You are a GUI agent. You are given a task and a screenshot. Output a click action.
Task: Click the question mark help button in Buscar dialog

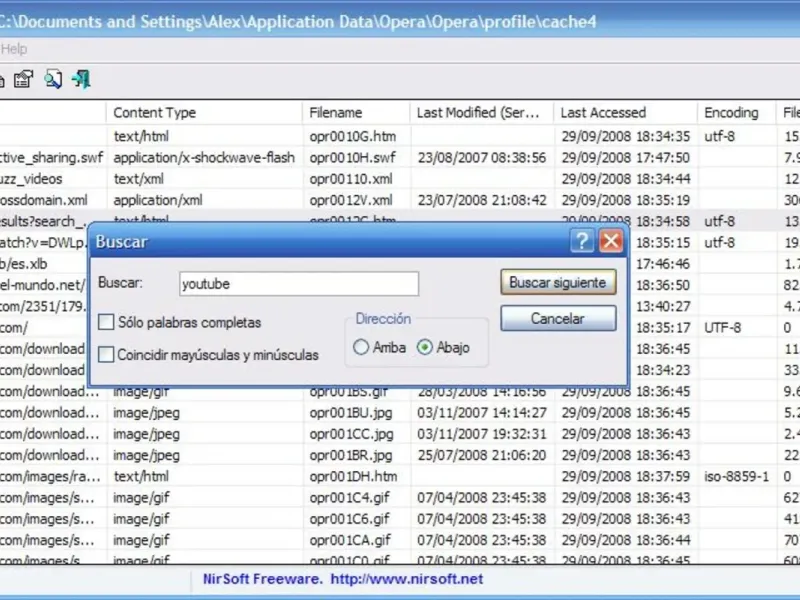tap(582, 241)
